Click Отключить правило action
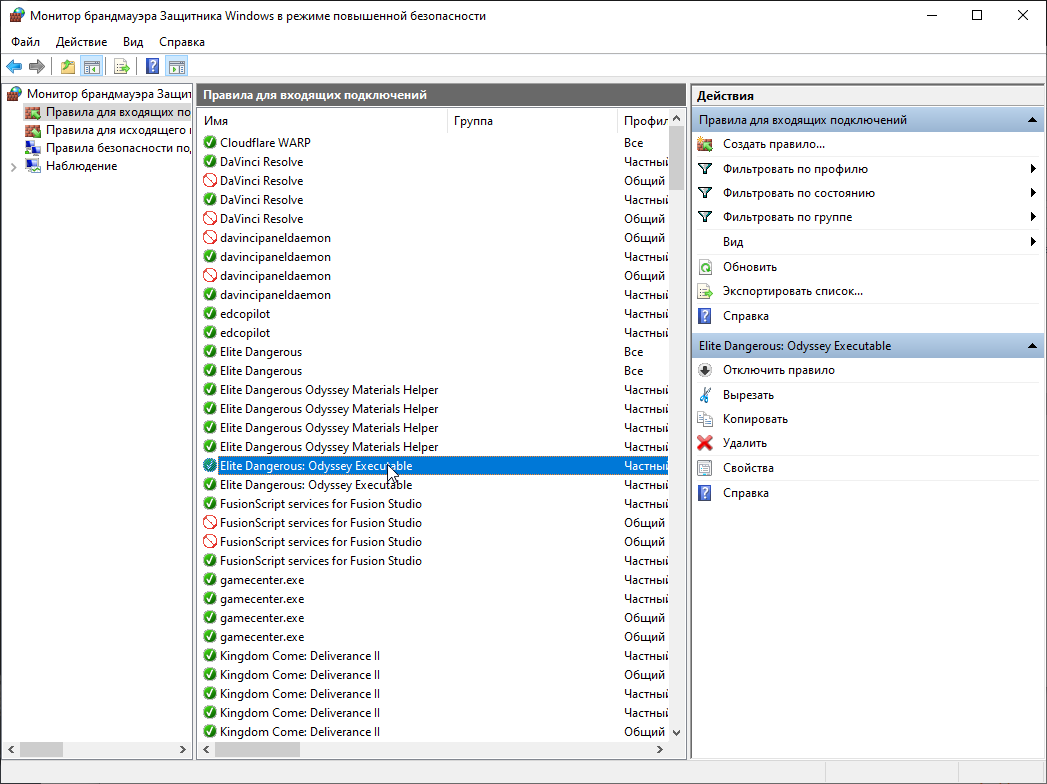The width and height of the screenshot is (1047, 784). tap(779, 370)
